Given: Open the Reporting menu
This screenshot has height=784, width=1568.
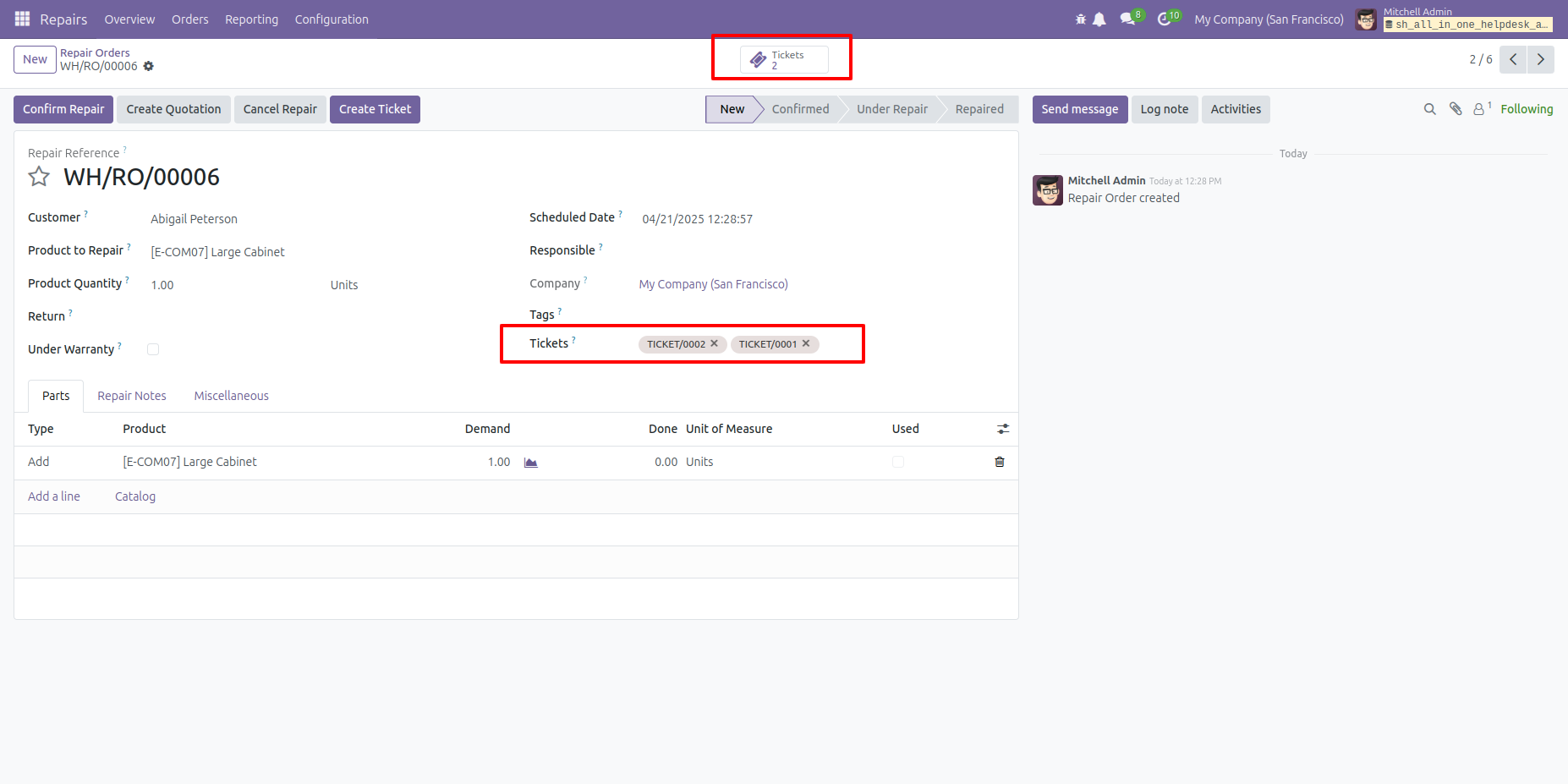Looking at the screenshot, I should pyautogui.click(x=251, y=19).
